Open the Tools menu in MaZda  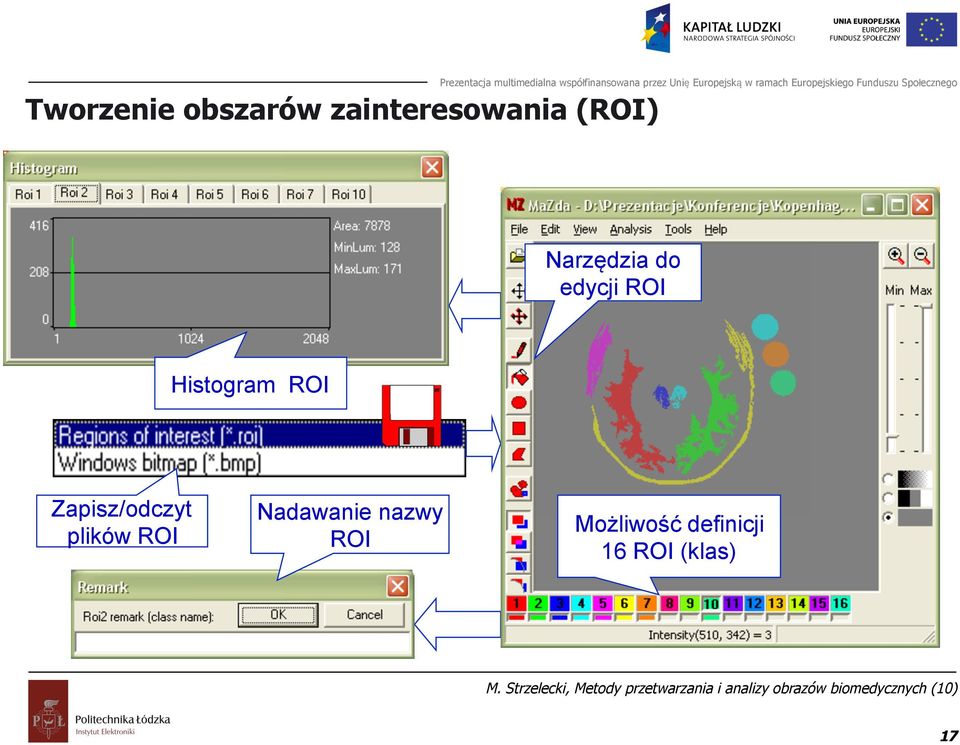pyautogui.click(x=678, y=230)
